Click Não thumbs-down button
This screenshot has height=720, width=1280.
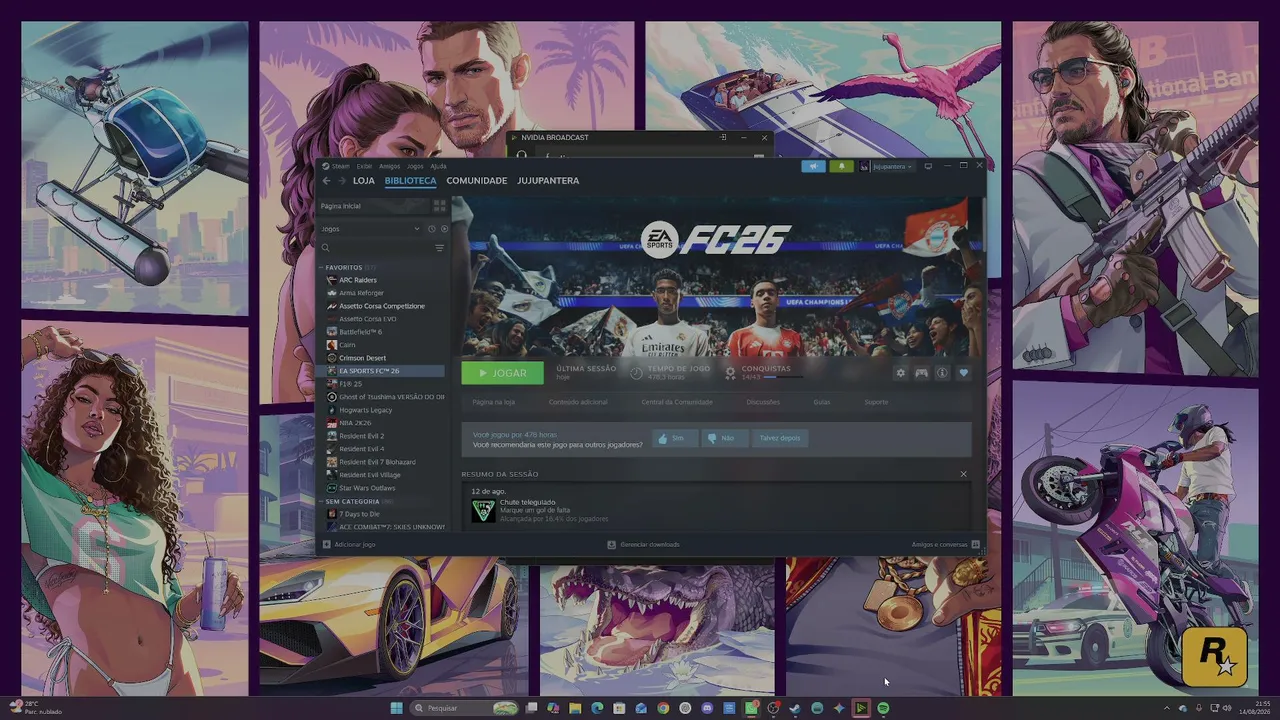pos(724,438)
